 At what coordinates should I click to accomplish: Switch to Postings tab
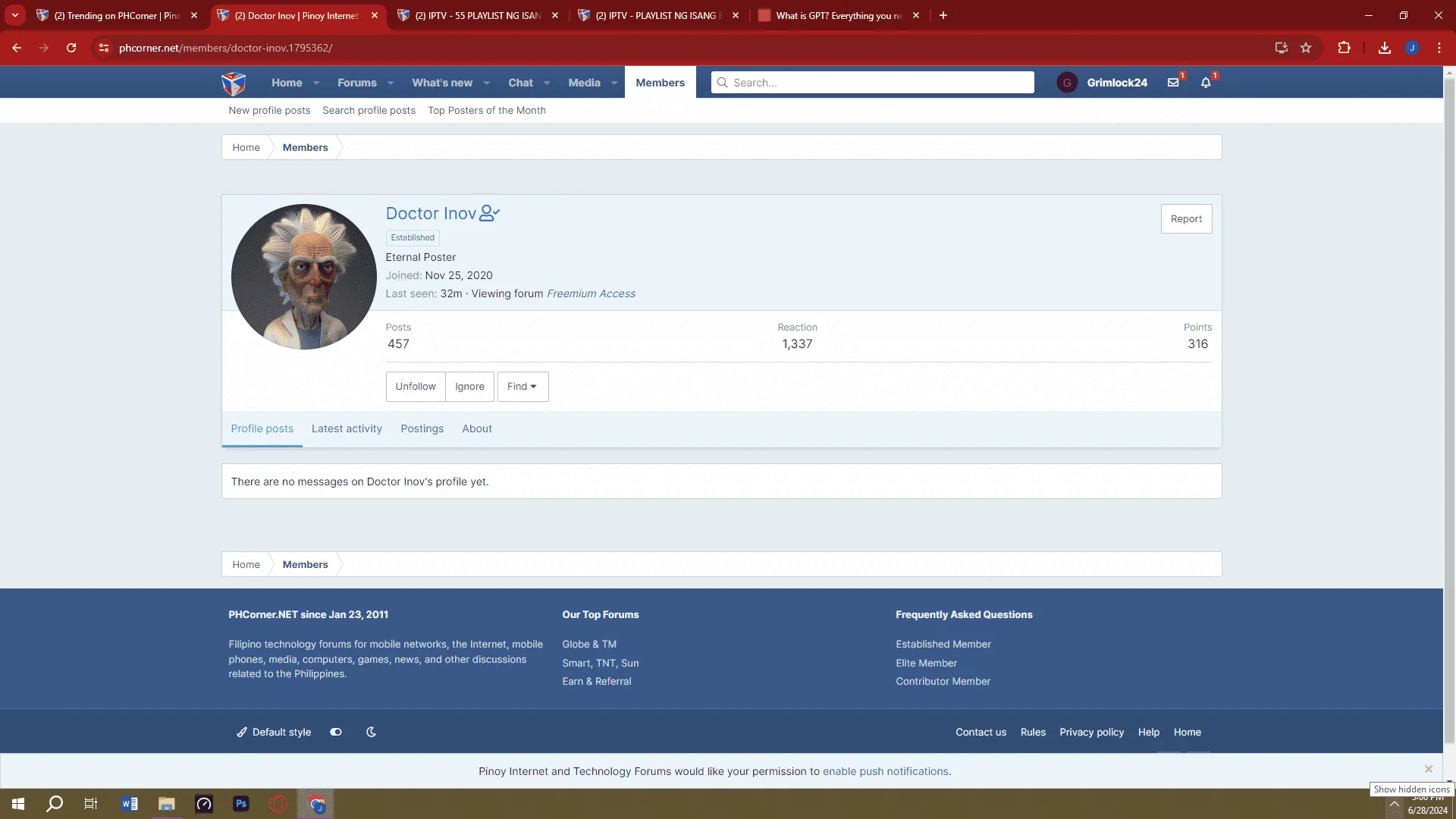tap(422, 428)
